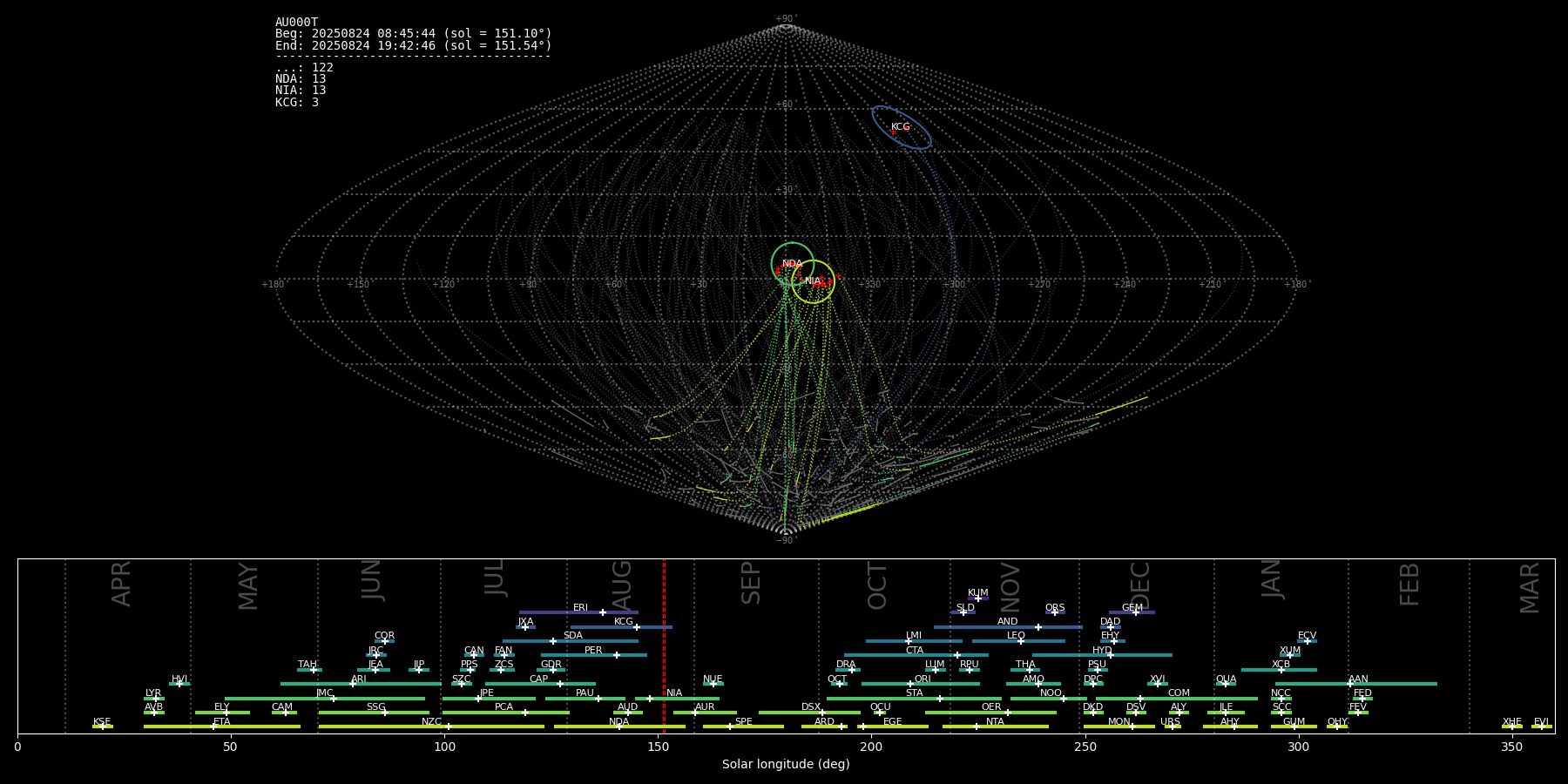Click the 'Solar longitude (deg)' axis label
Screen dimensions: 1568x784
pos(786,765)
